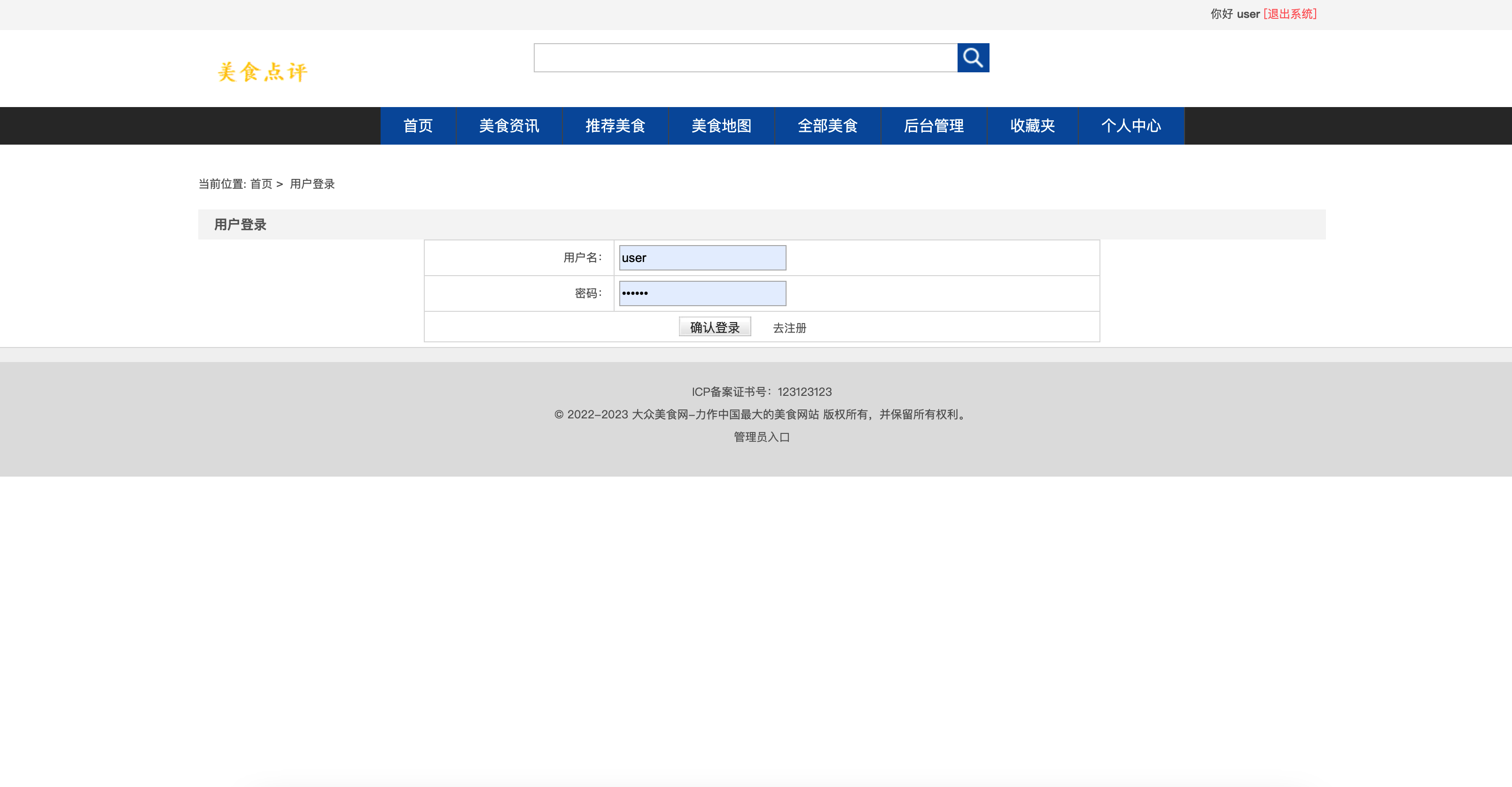Click 去注册 to register
1512x787 pixels.
(x=789, y=328)
